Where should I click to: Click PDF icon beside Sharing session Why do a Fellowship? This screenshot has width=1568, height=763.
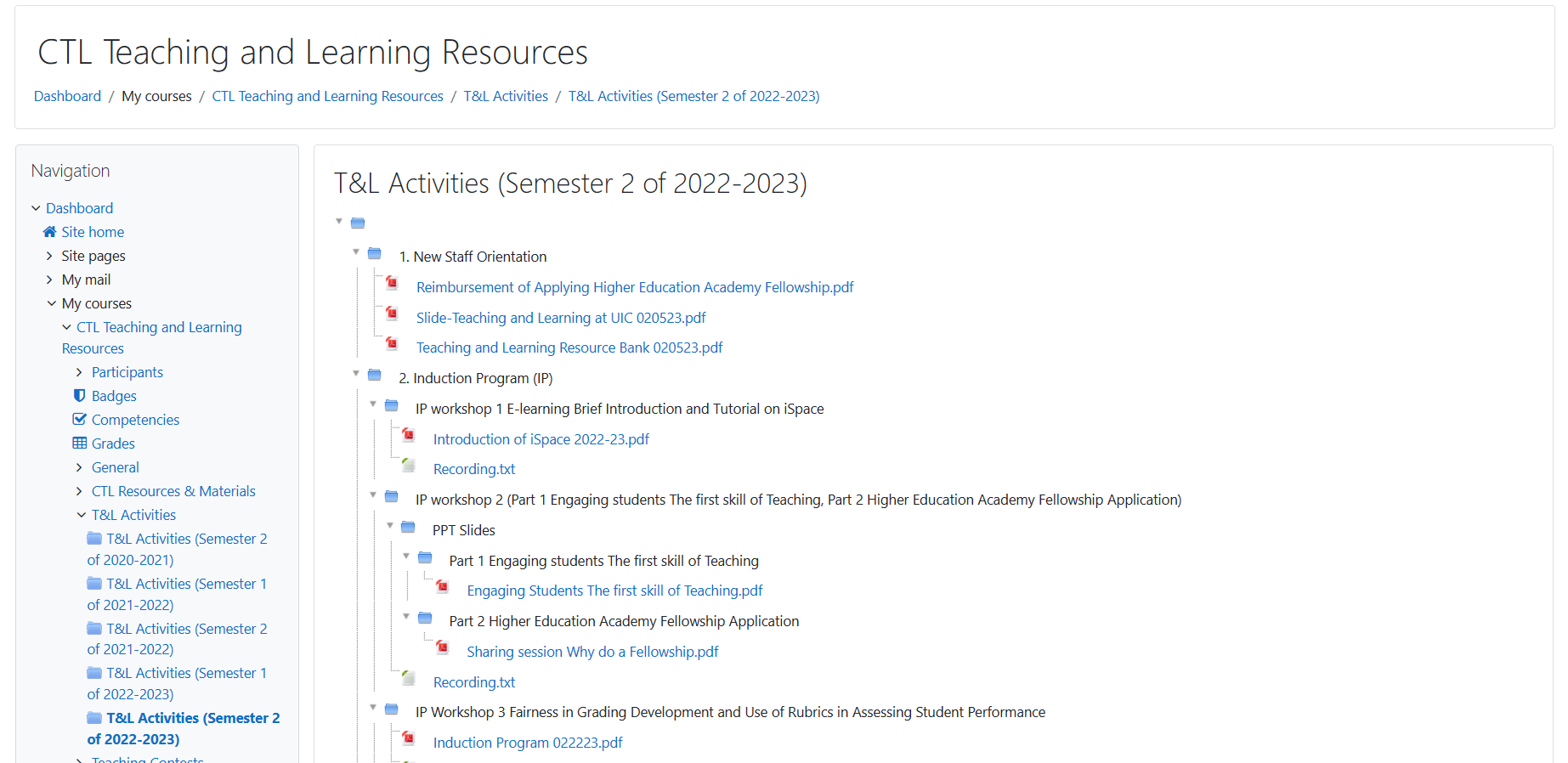(x=442, y=647)
